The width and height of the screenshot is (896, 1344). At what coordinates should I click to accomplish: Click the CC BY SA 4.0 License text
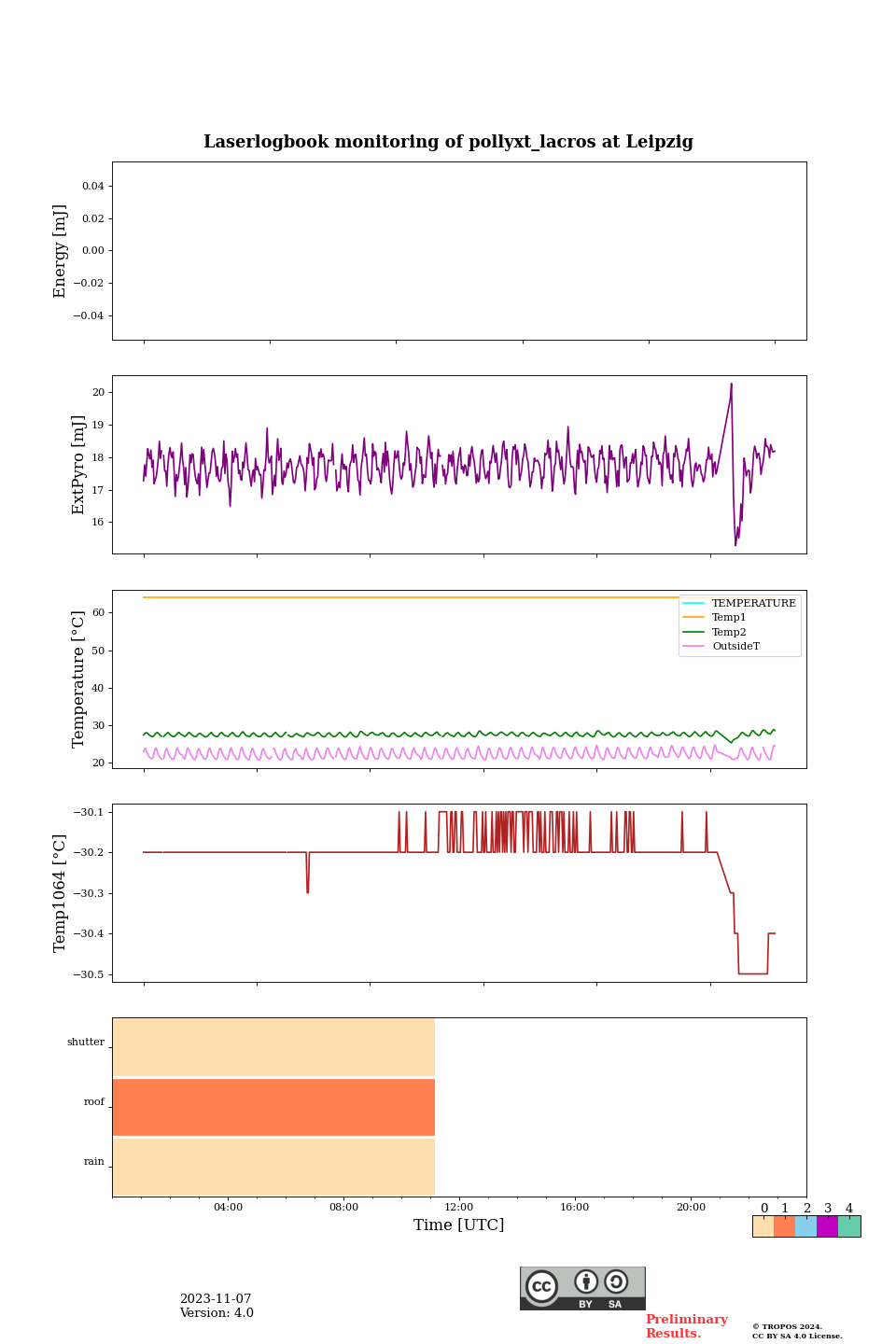click(x=797, y=1337)
